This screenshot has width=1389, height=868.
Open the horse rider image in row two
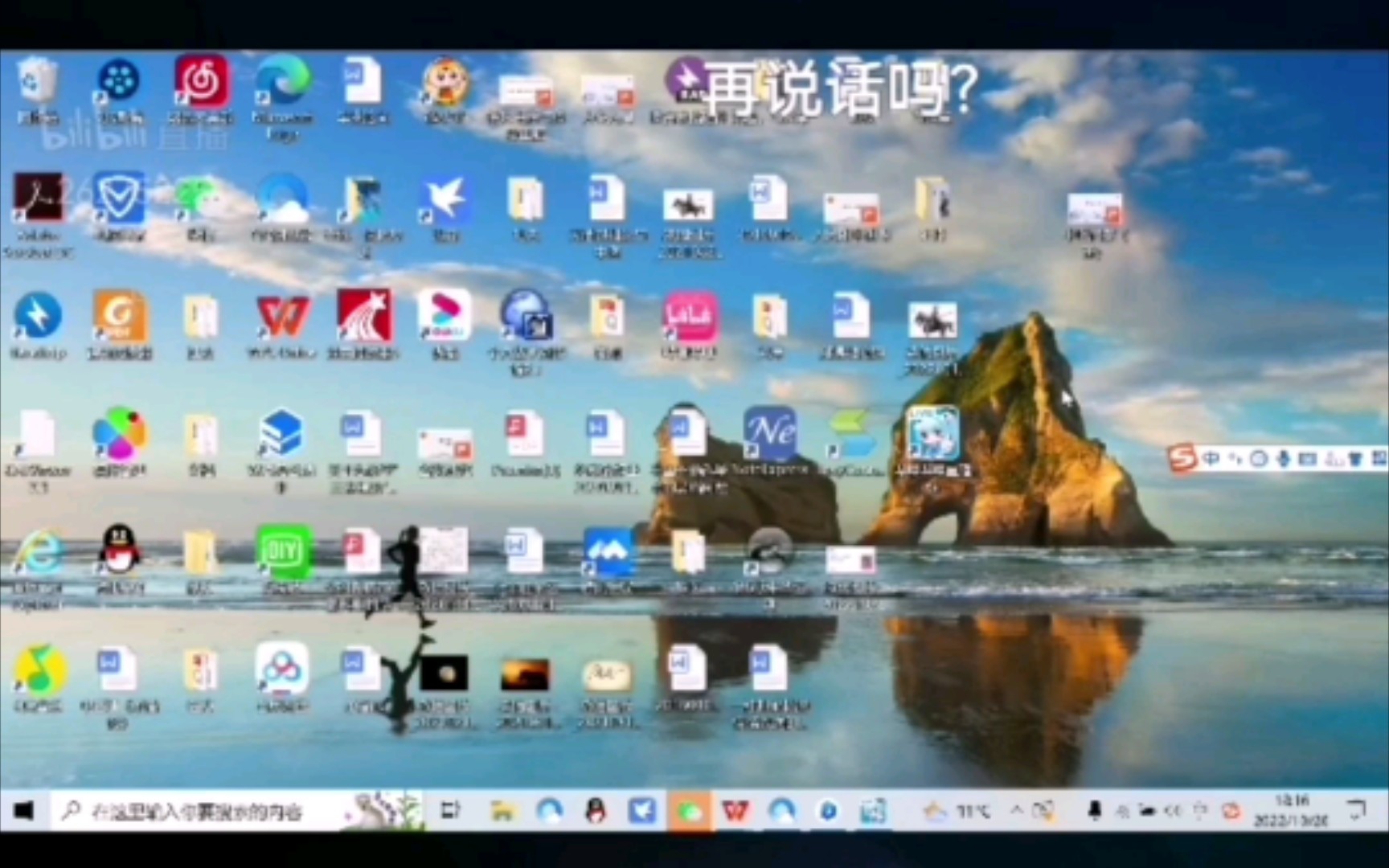tap(689, 206)
